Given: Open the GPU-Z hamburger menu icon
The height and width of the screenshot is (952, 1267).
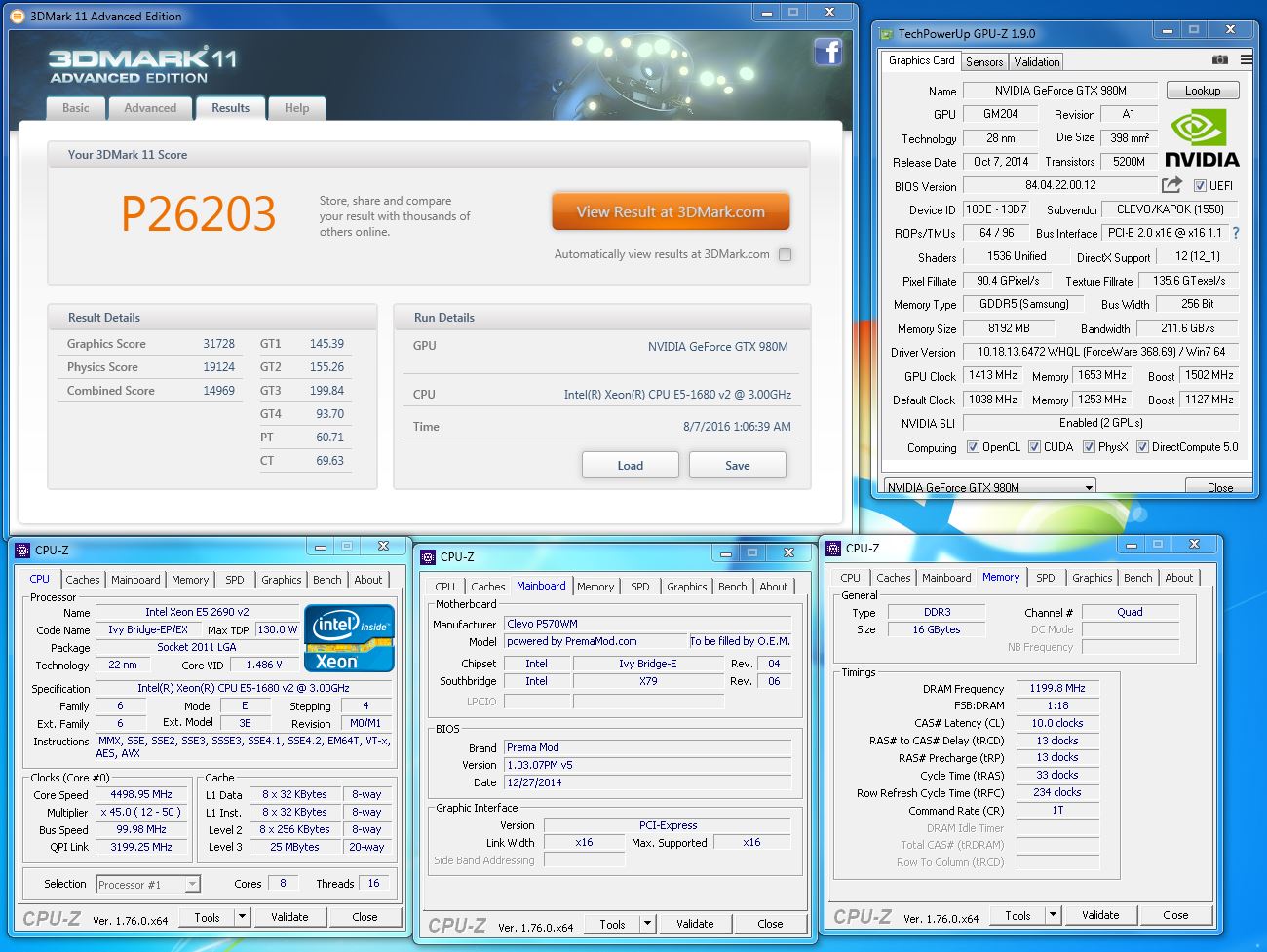Looking at the screenshot, I should pyautogui.click(x=1247, y=60).
